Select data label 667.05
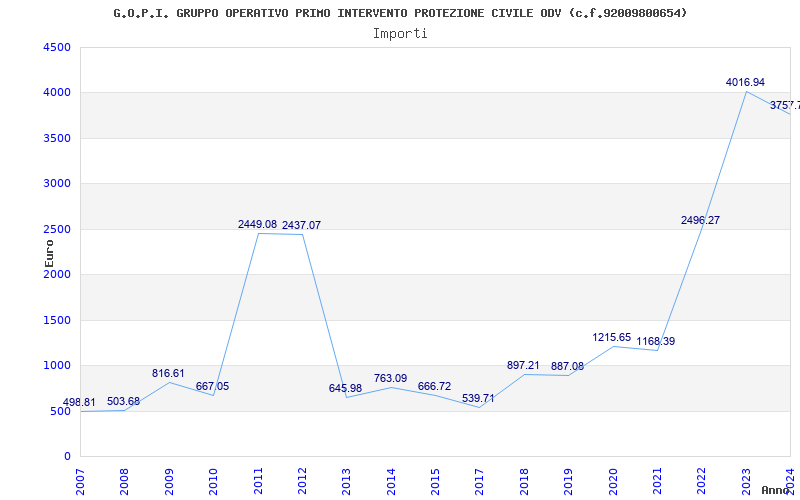This screenshot has width=800, height=500. click(x=212, y=386)
